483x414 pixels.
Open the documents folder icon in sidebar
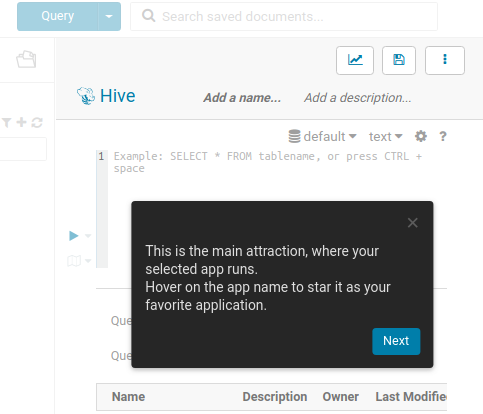point(26,60)
